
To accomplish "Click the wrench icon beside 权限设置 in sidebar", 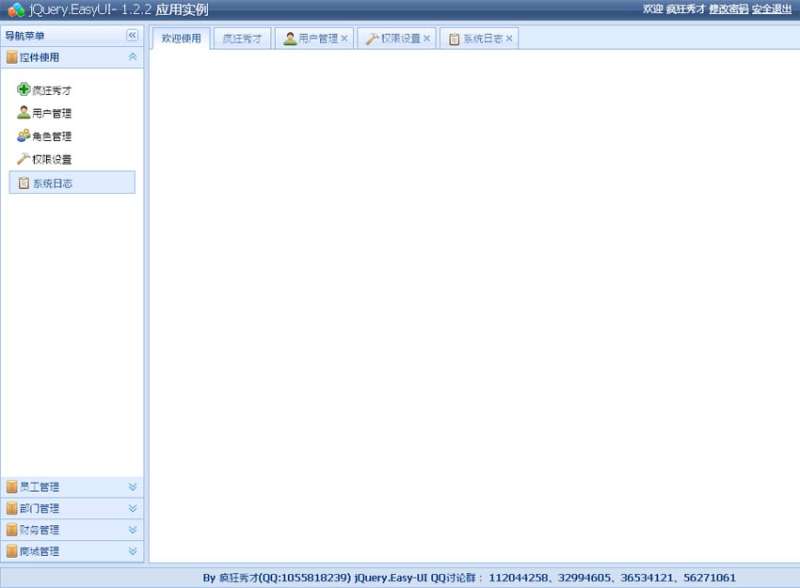I will [x=24, y=159].
